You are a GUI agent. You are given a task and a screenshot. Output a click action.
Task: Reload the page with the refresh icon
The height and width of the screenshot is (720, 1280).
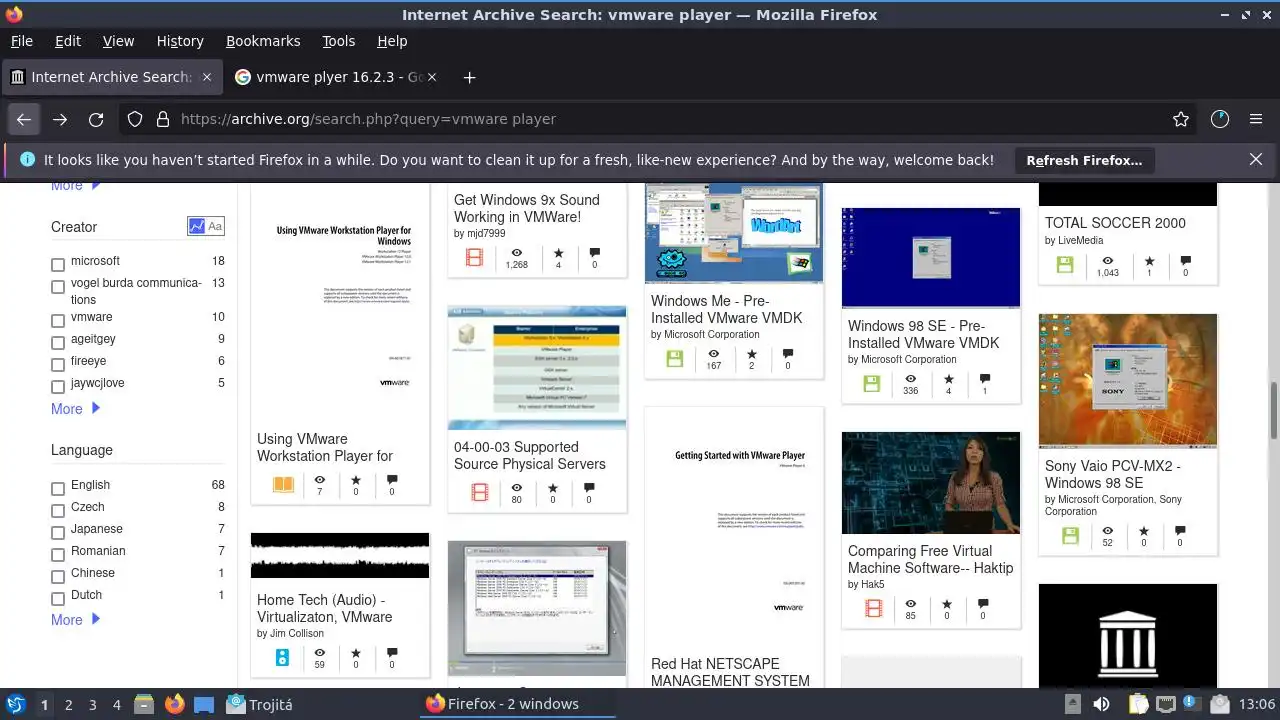96,119
